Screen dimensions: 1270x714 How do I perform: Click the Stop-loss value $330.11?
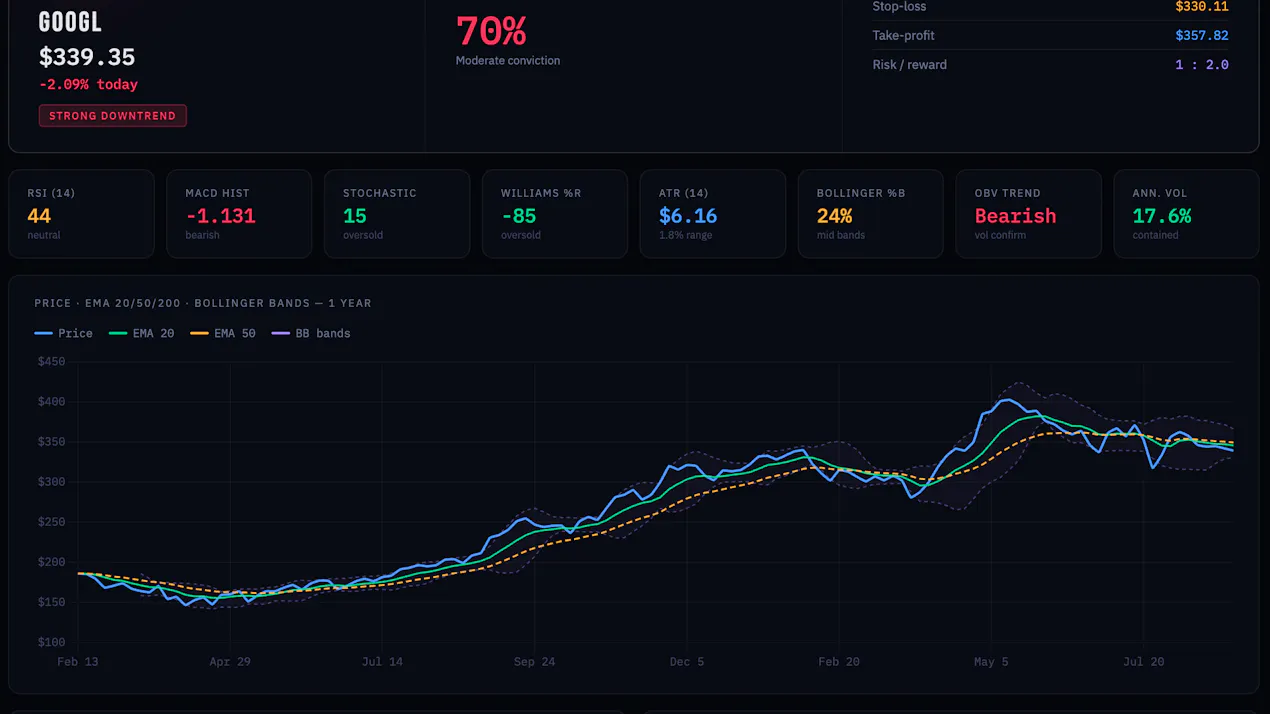point(1202,6)
